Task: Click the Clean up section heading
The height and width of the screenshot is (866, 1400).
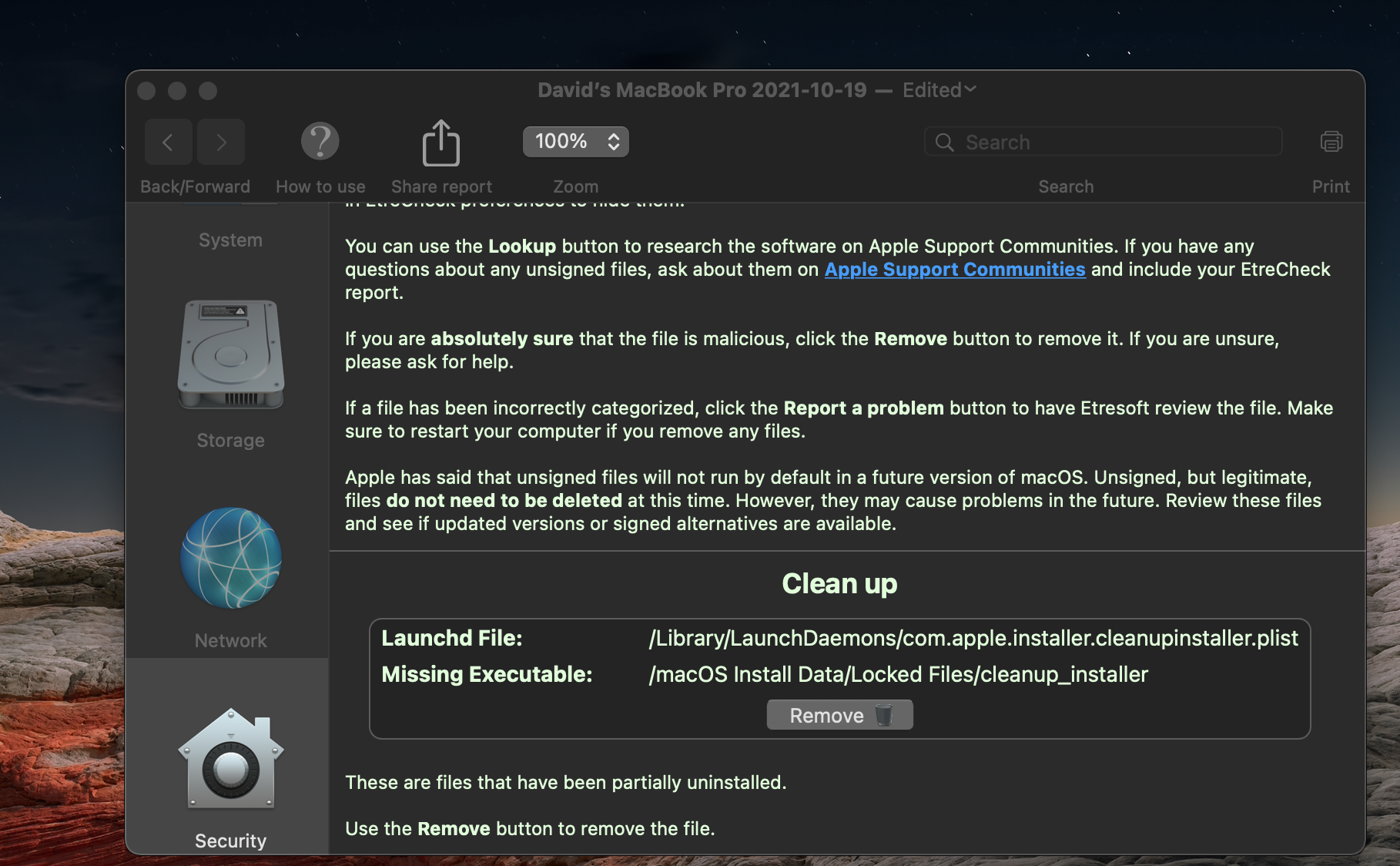Action: (839, 584)
